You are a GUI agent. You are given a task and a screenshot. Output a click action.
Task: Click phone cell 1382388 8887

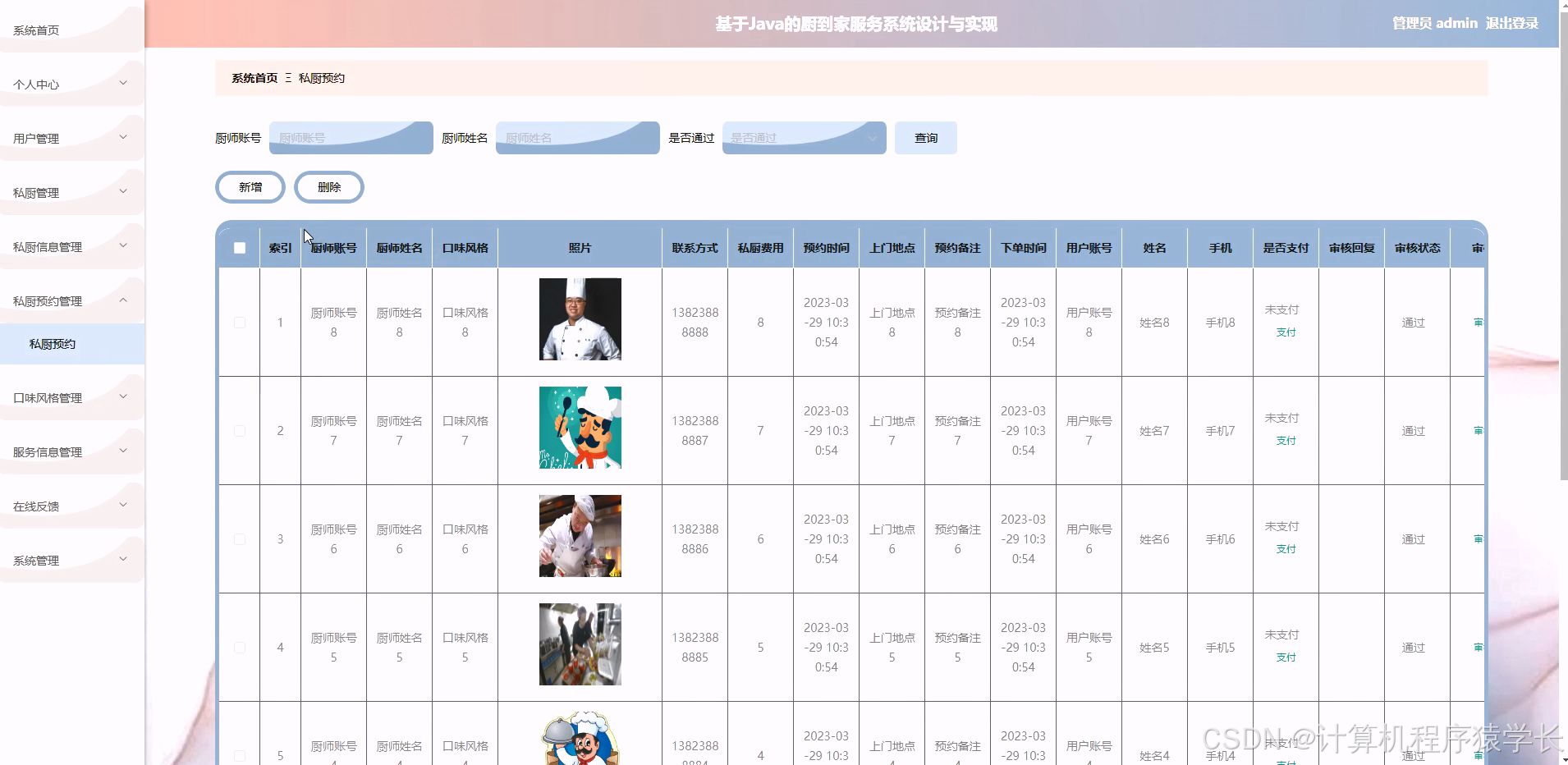(695, 431)
